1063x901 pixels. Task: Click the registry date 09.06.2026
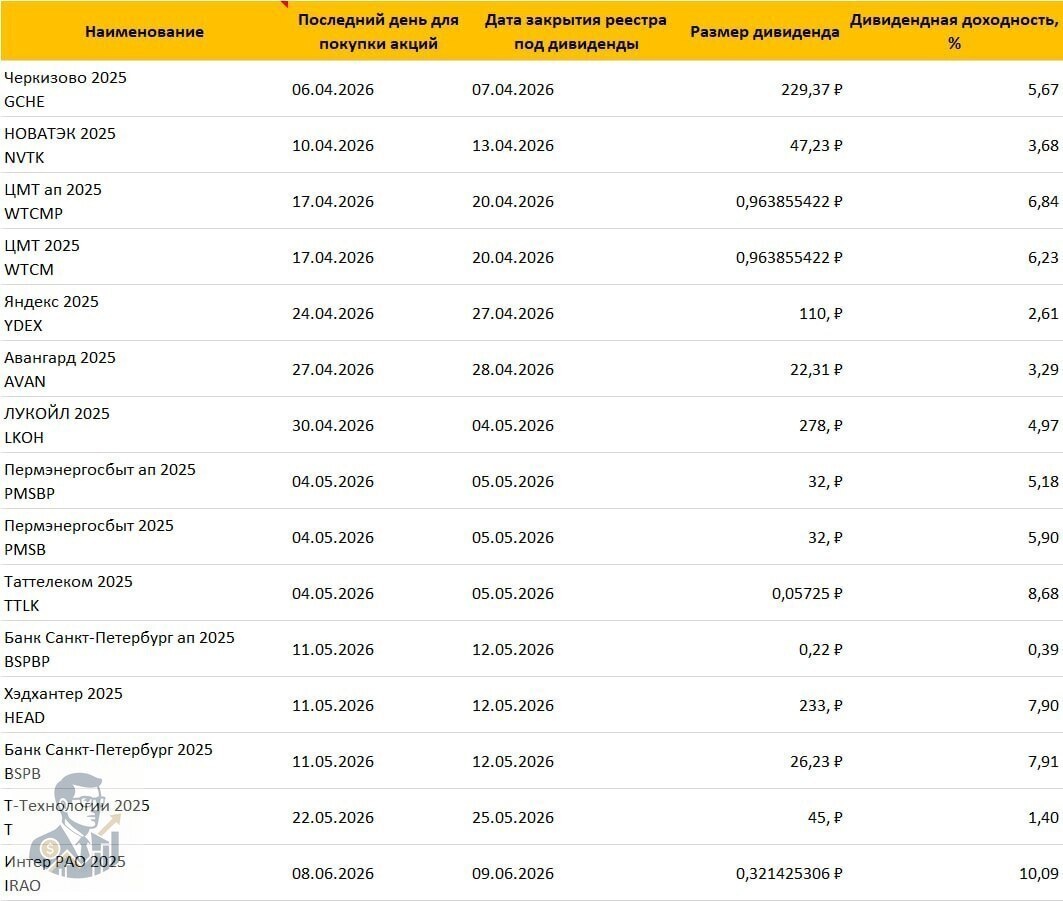click(513, 874)
